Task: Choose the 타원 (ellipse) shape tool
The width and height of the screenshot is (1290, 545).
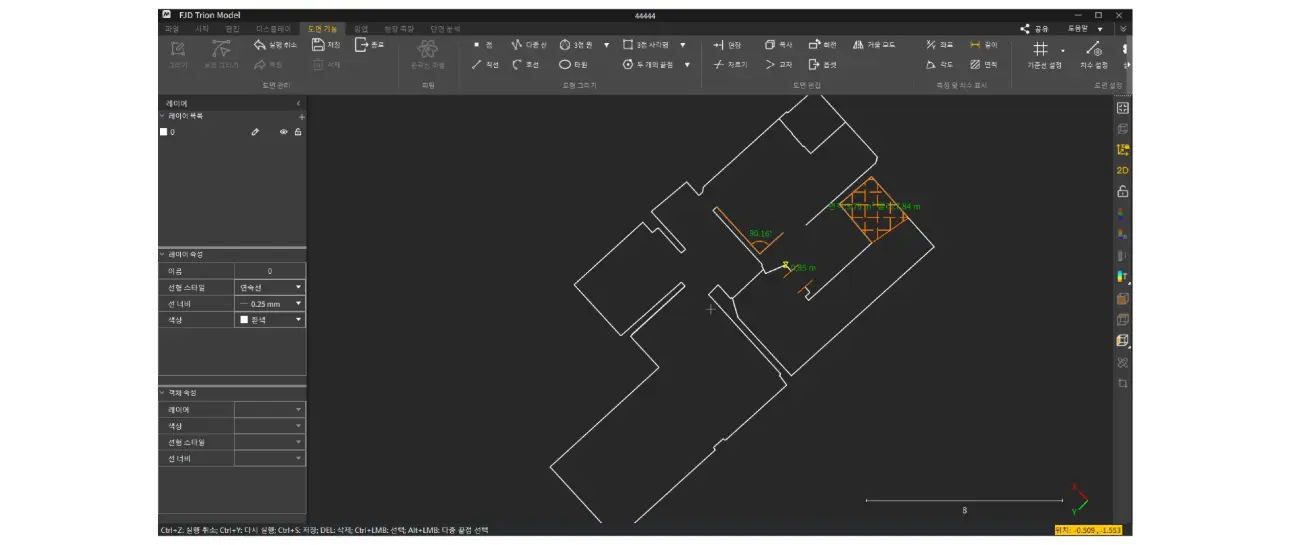Action: coord(573,65)
